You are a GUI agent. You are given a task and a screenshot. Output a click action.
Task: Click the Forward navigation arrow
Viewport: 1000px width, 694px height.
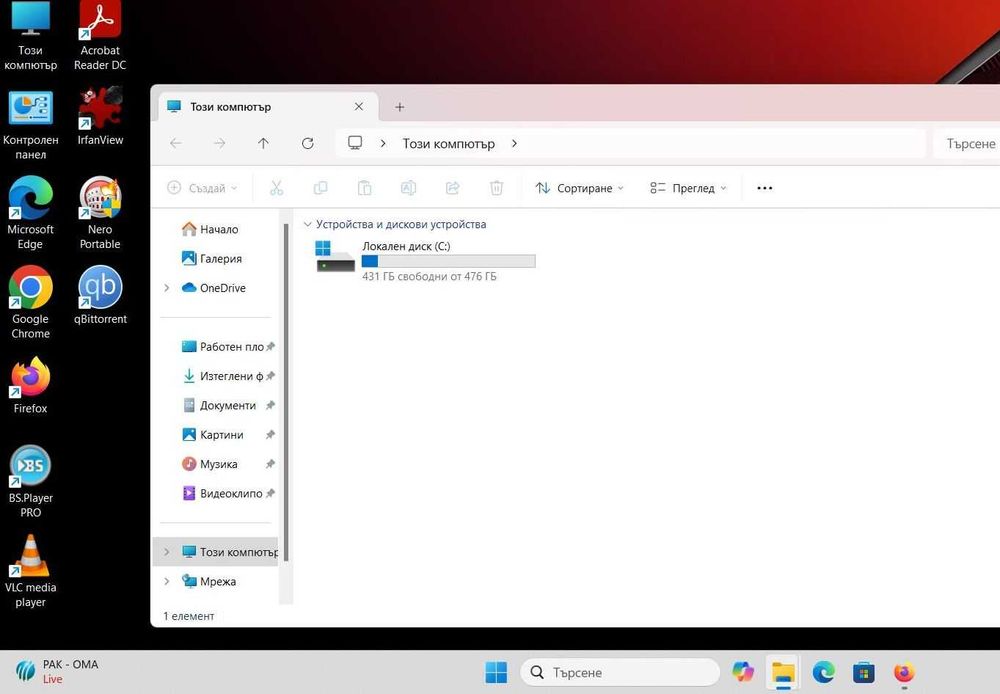(219, 144)
